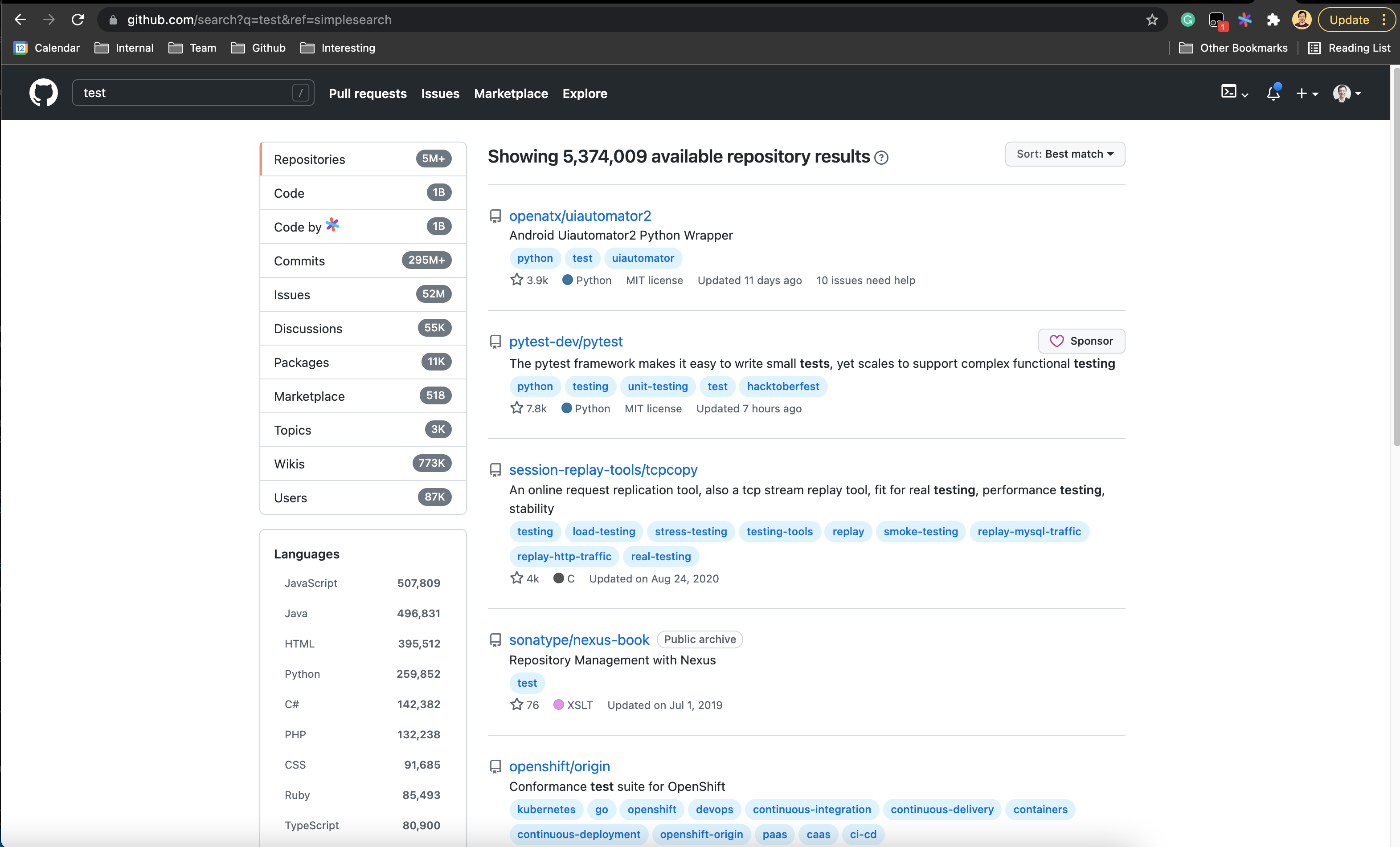Select the Packages results tab
This screenshot has width=1400, height=847.
tap(363, 362)
